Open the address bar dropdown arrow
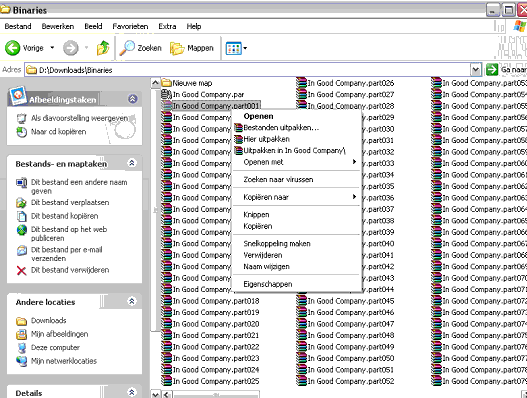The image size is (527, 398). click(475, 70)
